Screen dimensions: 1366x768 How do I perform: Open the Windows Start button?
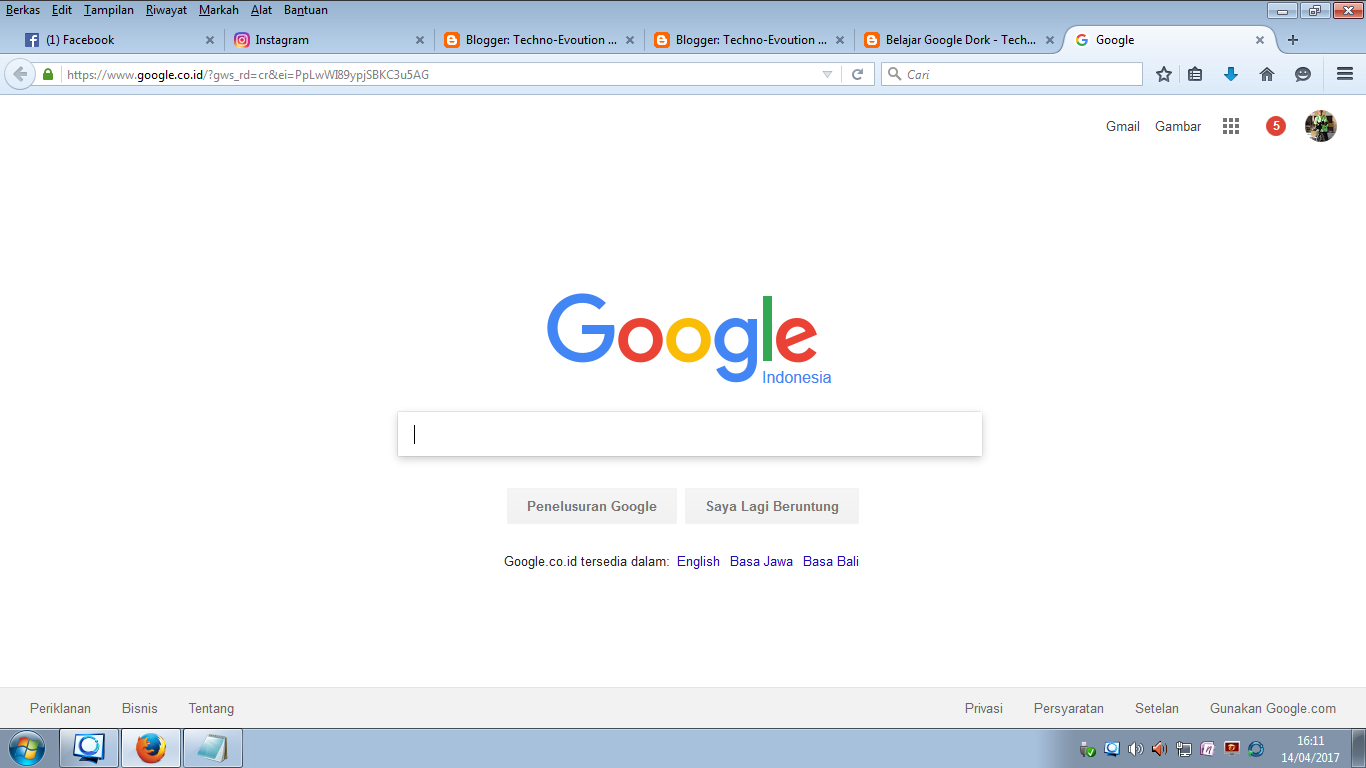(25, 747)
